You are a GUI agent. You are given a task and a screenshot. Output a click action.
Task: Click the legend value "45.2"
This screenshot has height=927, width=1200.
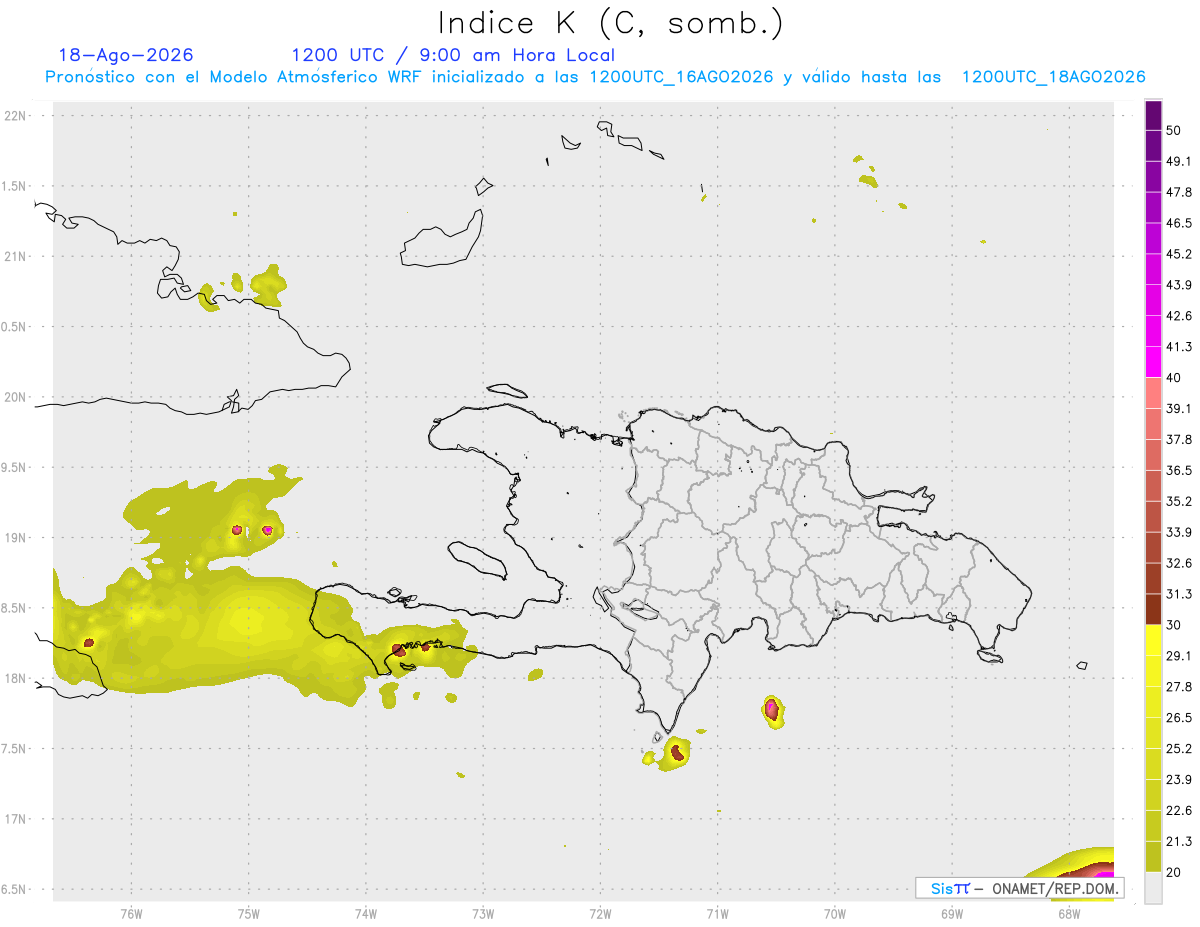[1178, 254]
